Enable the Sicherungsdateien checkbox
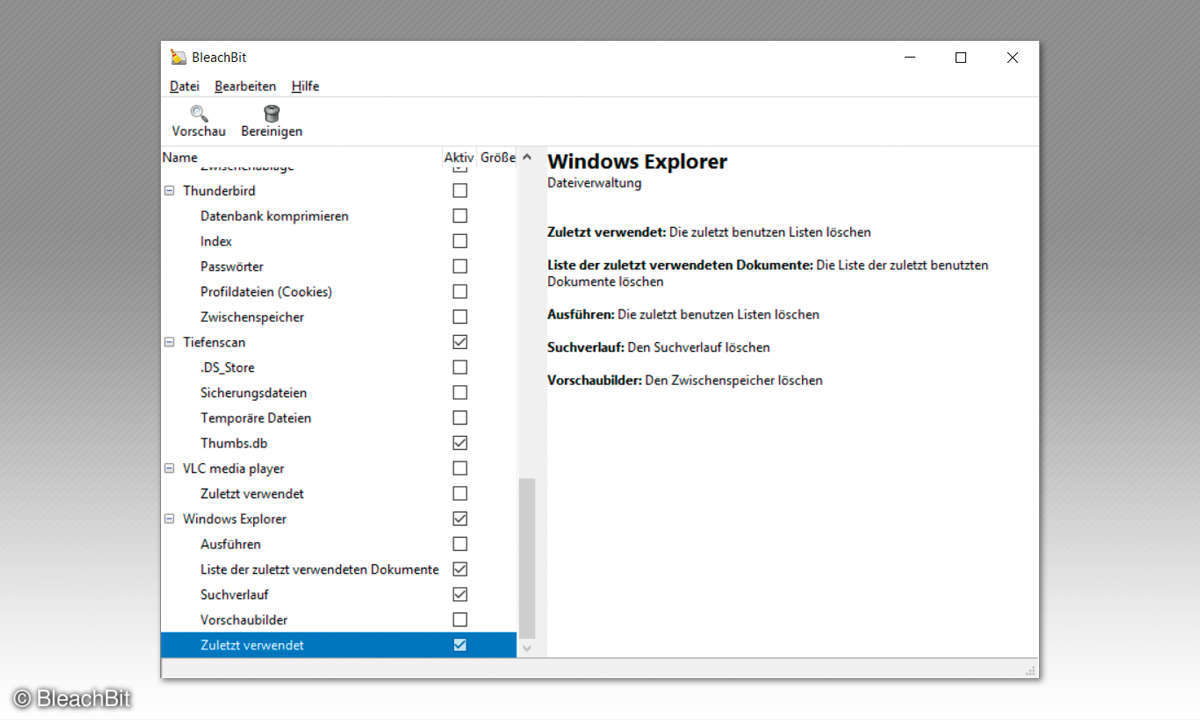 pyautogui.click(x=460, y=392)
